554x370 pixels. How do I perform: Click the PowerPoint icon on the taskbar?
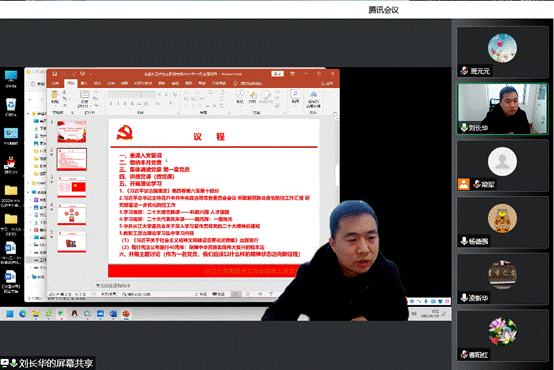pyautogui.click(x=126, y=313)
